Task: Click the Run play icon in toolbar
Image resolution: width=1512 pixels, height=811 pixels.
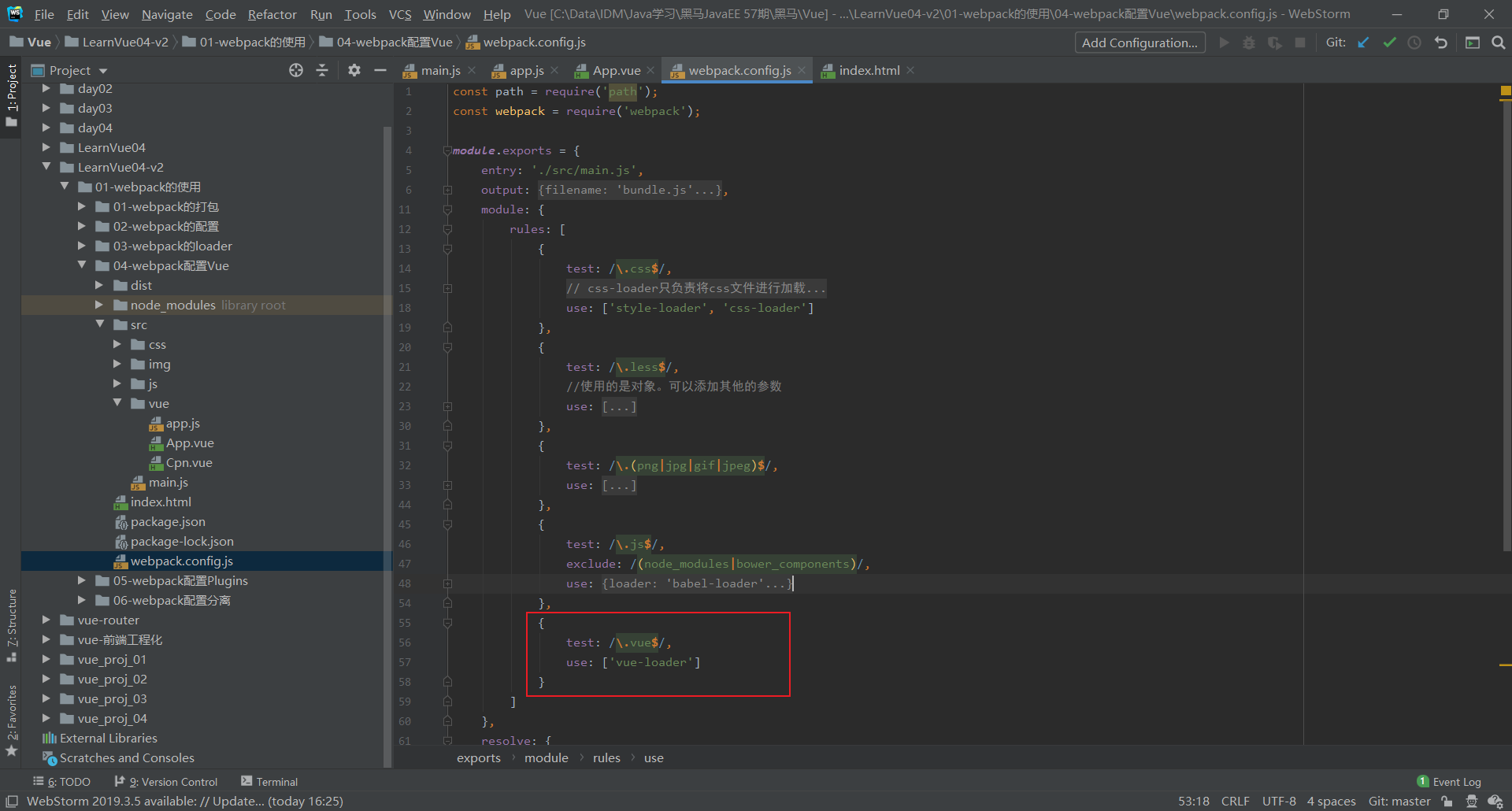Action: coord(1224,43)
